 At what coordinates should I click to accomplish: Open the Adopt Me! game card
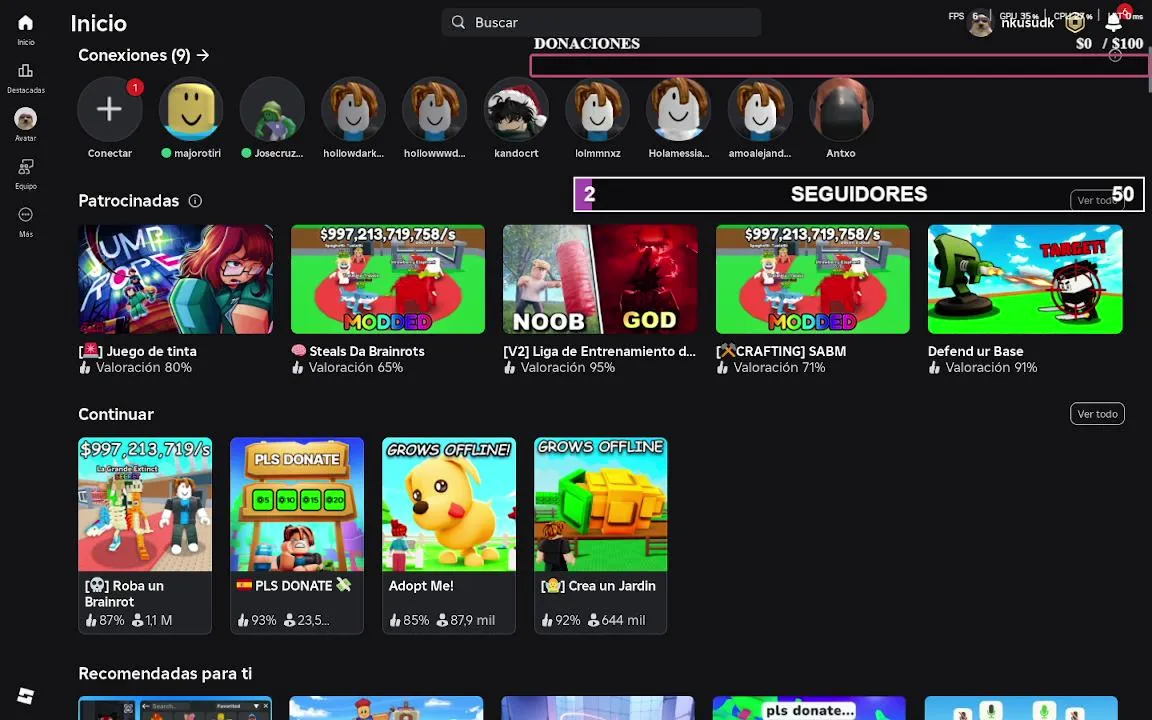pos(449,535)
